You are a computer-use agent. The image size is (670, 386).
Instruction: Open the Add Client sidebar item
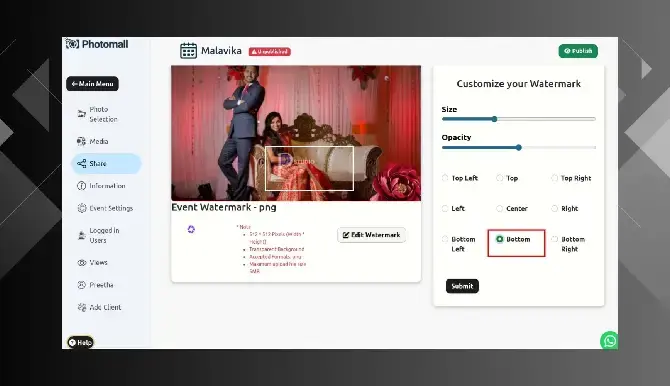coord(100,307)
